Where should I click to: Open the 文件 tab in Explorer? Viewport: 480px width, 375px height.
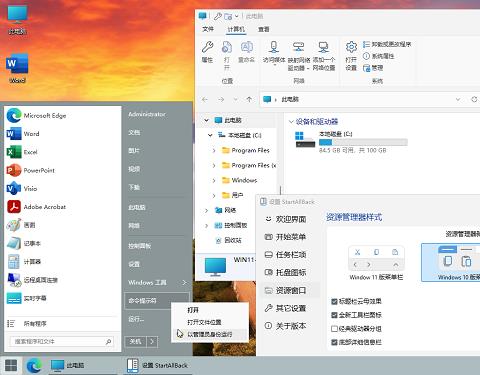pos(208,29)
